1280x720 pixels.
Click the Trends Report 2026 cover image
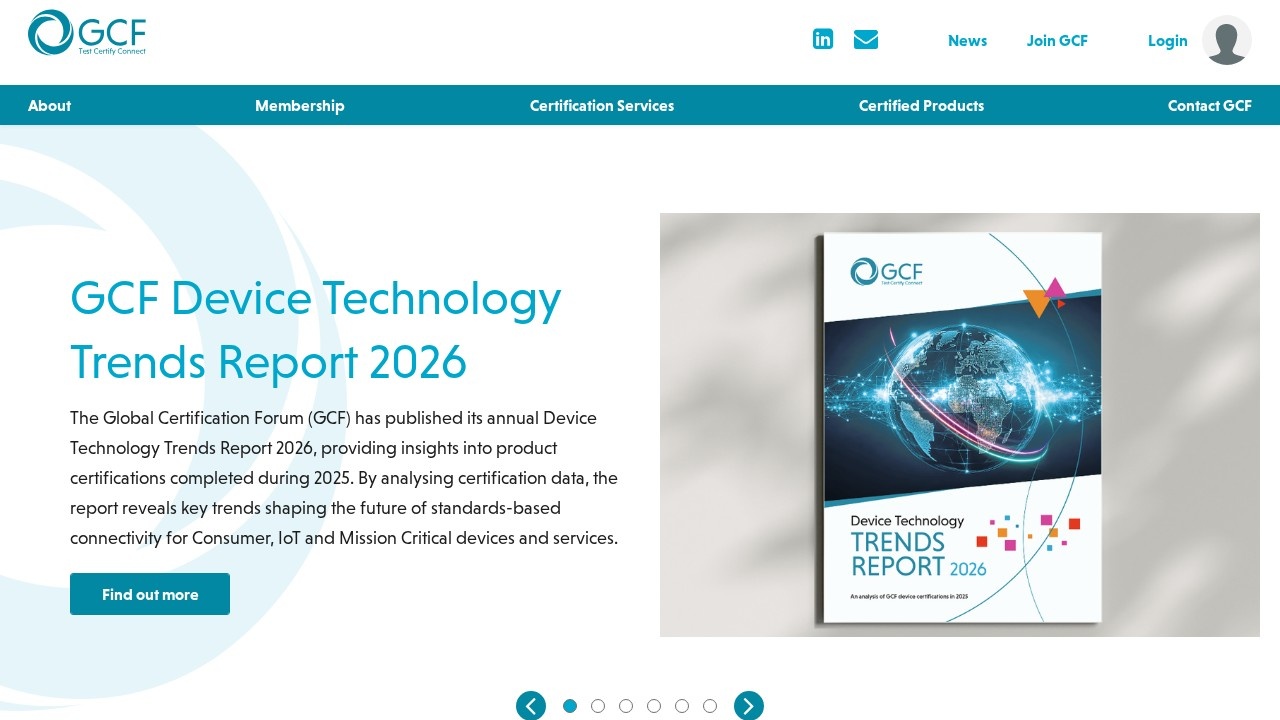coord(960,425)
